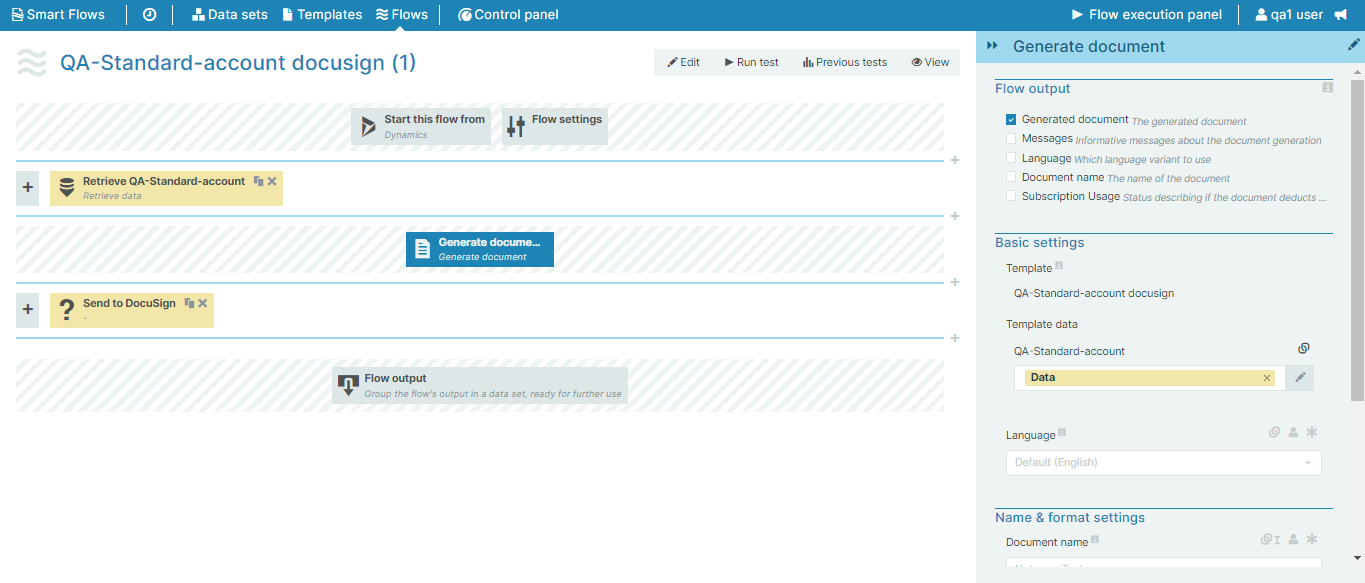Open the Default (English) language dropdown
Screen dimensions: 1365x583
1163,462
